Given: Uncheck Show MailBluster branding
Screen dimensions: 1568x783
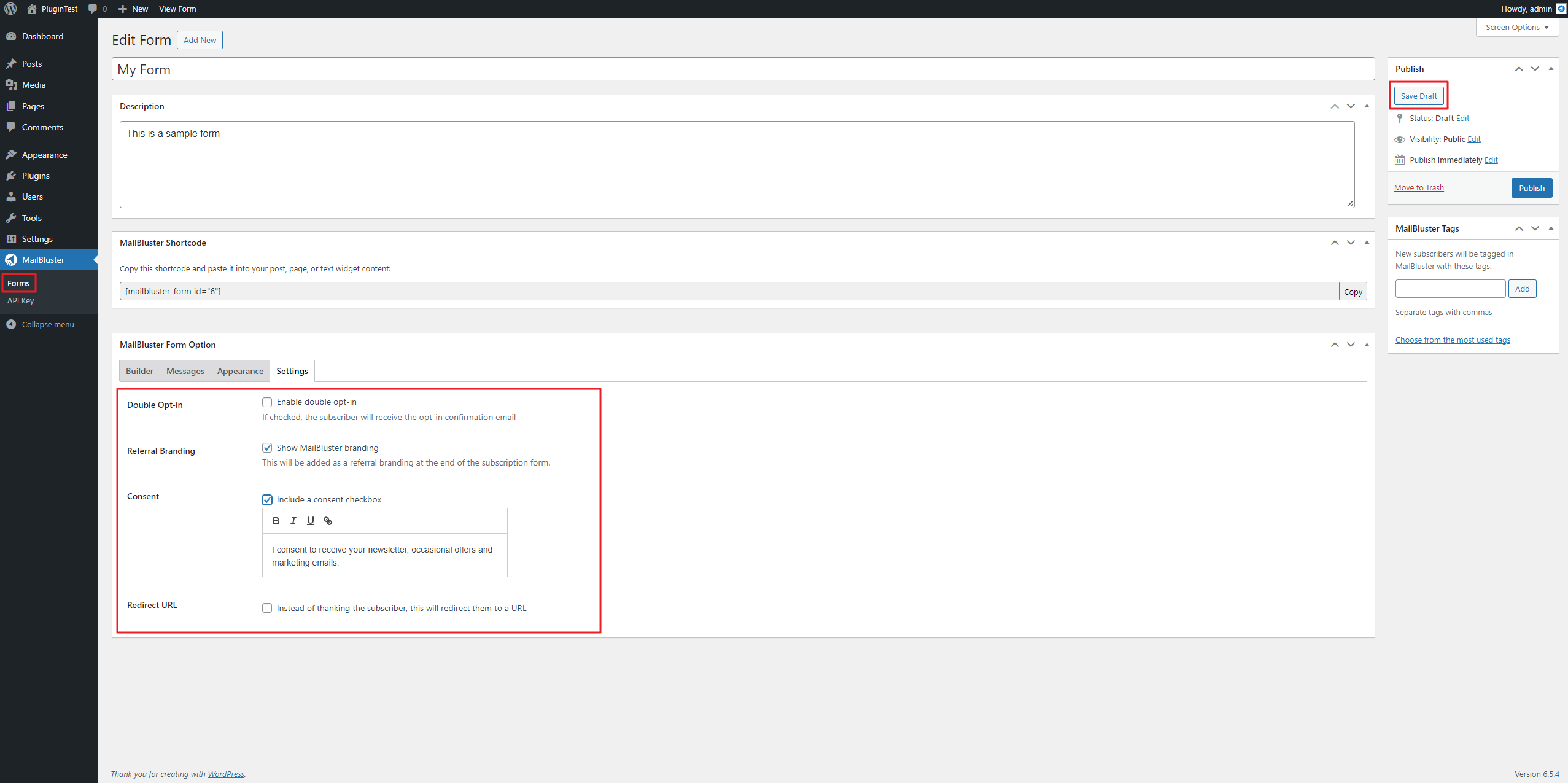Looking at the screenshot, I should pyautogui.click(x=267, y=448).
